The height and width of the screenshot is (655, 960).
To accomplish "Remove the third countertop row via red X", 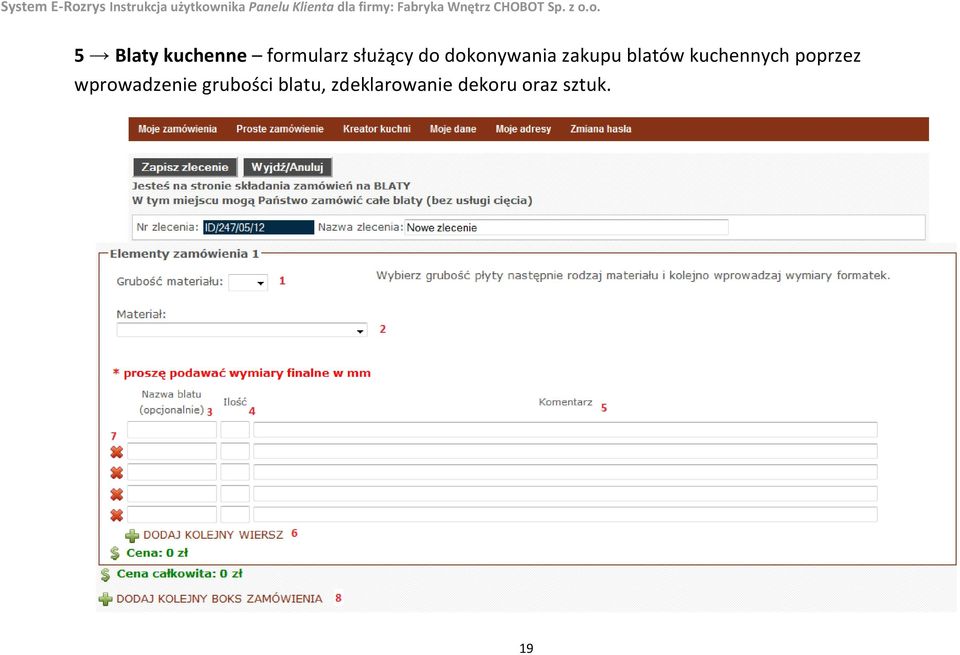I will coord(116,473).
